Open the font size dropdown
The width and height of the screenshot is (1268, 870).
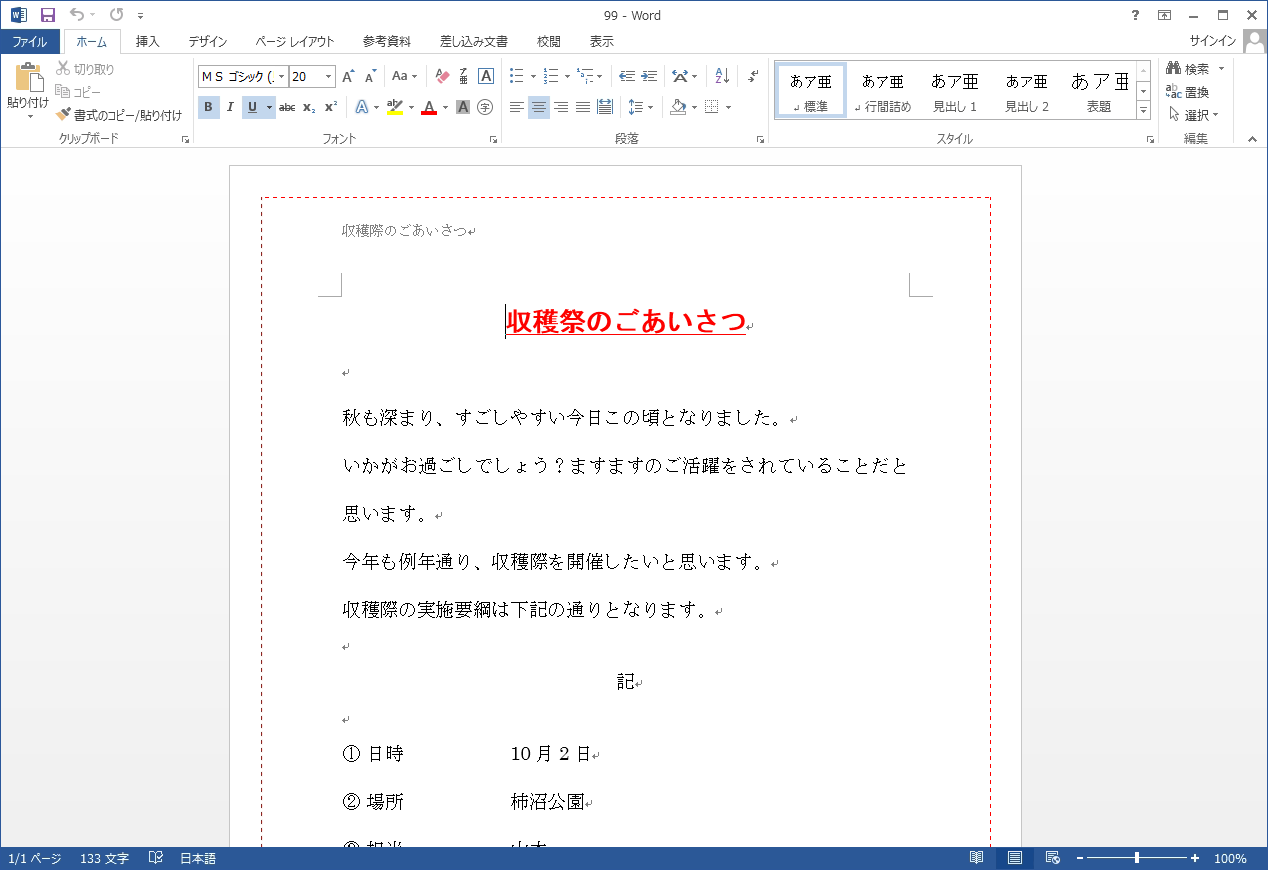[329, 76]
